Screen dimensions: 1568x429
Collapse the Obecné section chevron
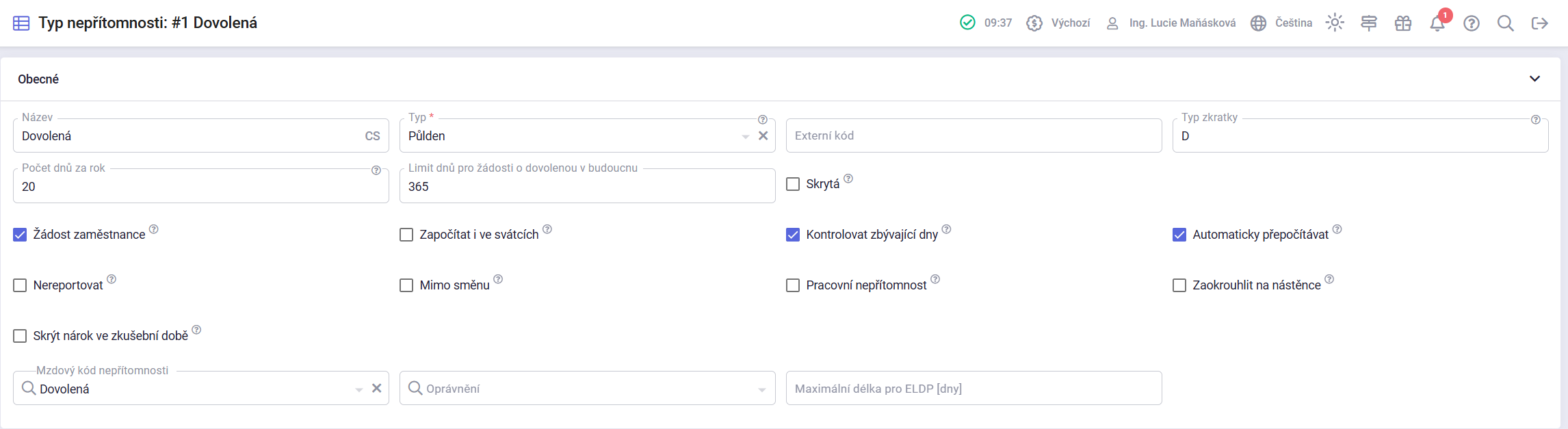[x=1534, y=79]
